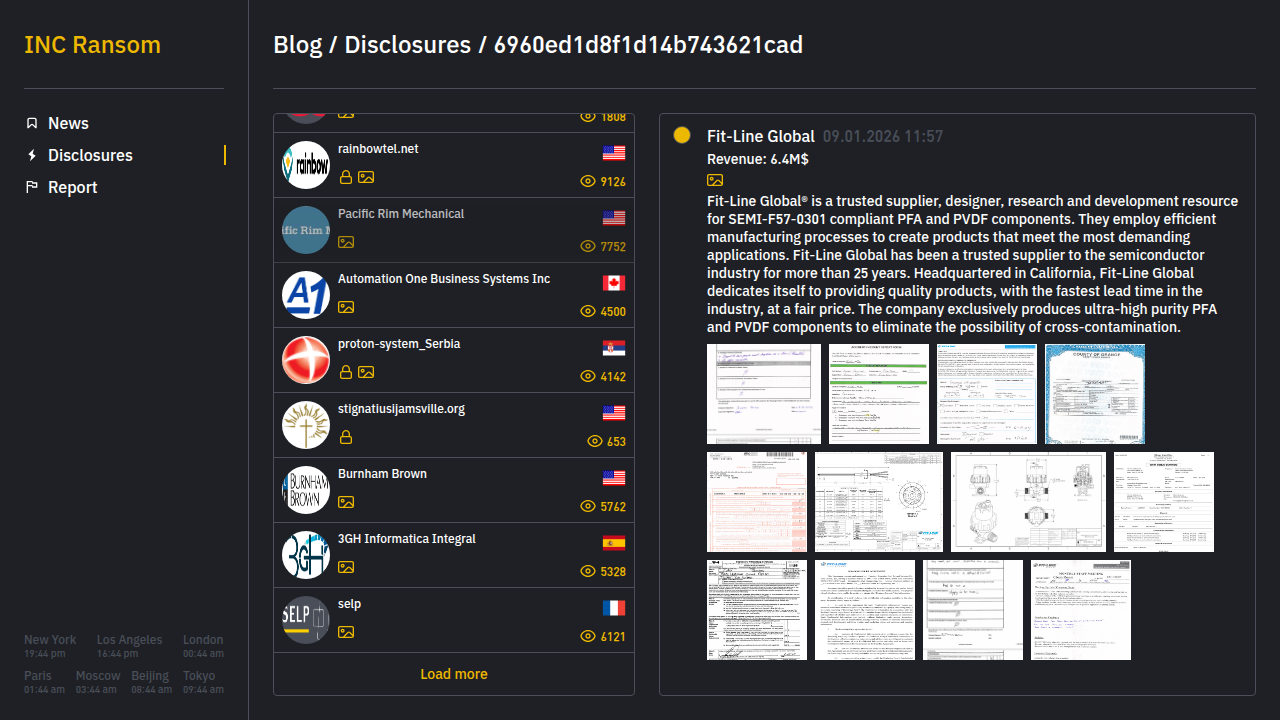The width and height of the screenshot is (1280, 720).
Task: Click the lock icon under proton-system_Serbia
Action: point(346,372)
